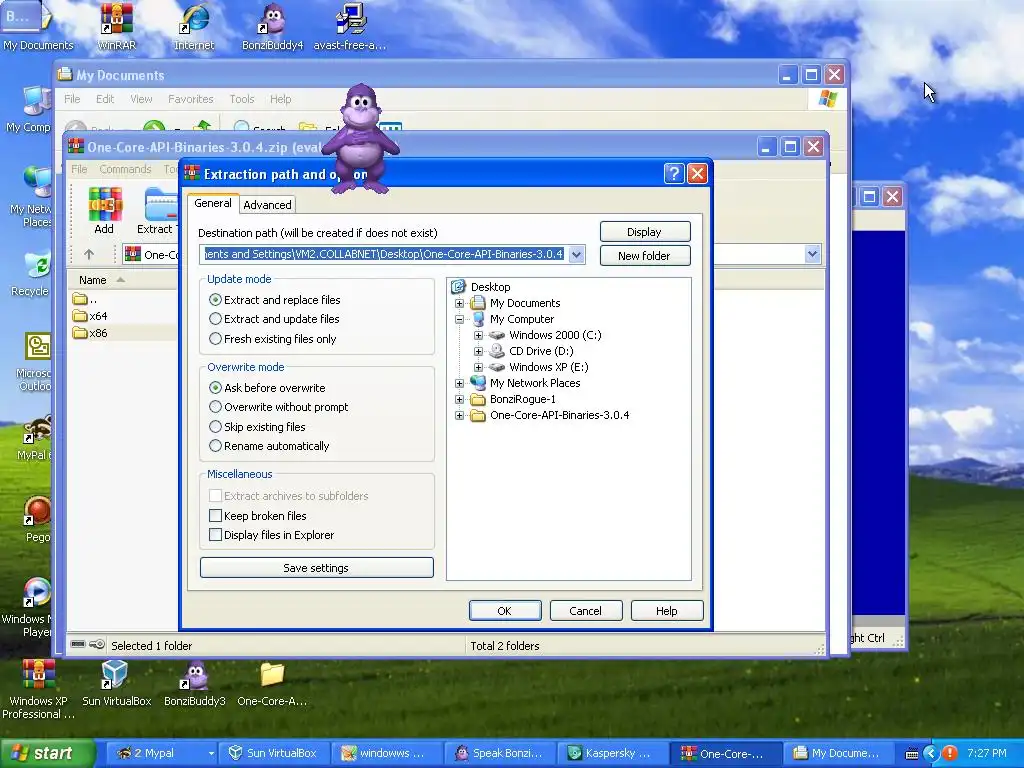This screenshot has height=768, width=1024.
Task: Open the Windows Media Player desktop icon
Action: point(36,593)
